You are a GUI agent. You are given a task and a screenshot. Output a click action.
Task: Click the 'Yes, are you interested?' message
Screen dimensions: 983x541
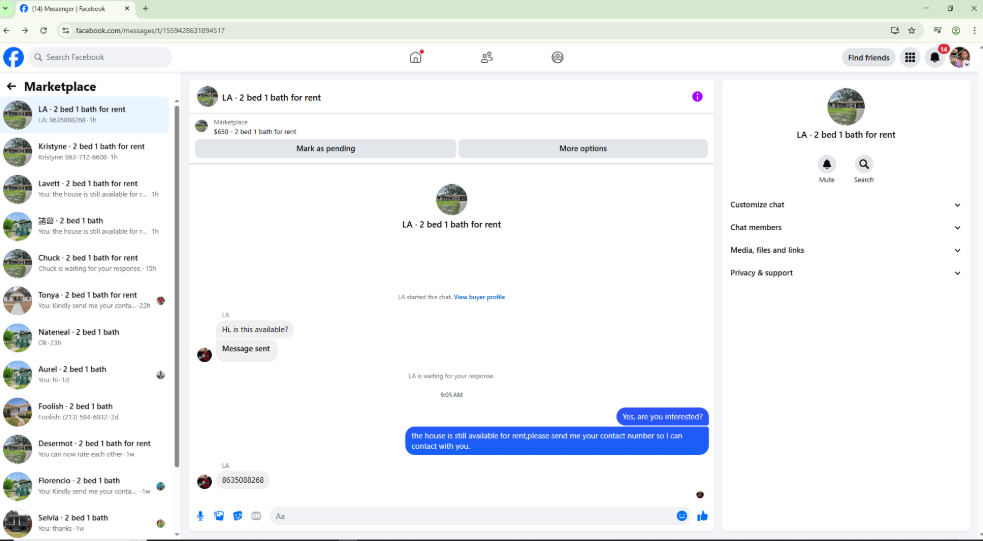coord(662,416)
